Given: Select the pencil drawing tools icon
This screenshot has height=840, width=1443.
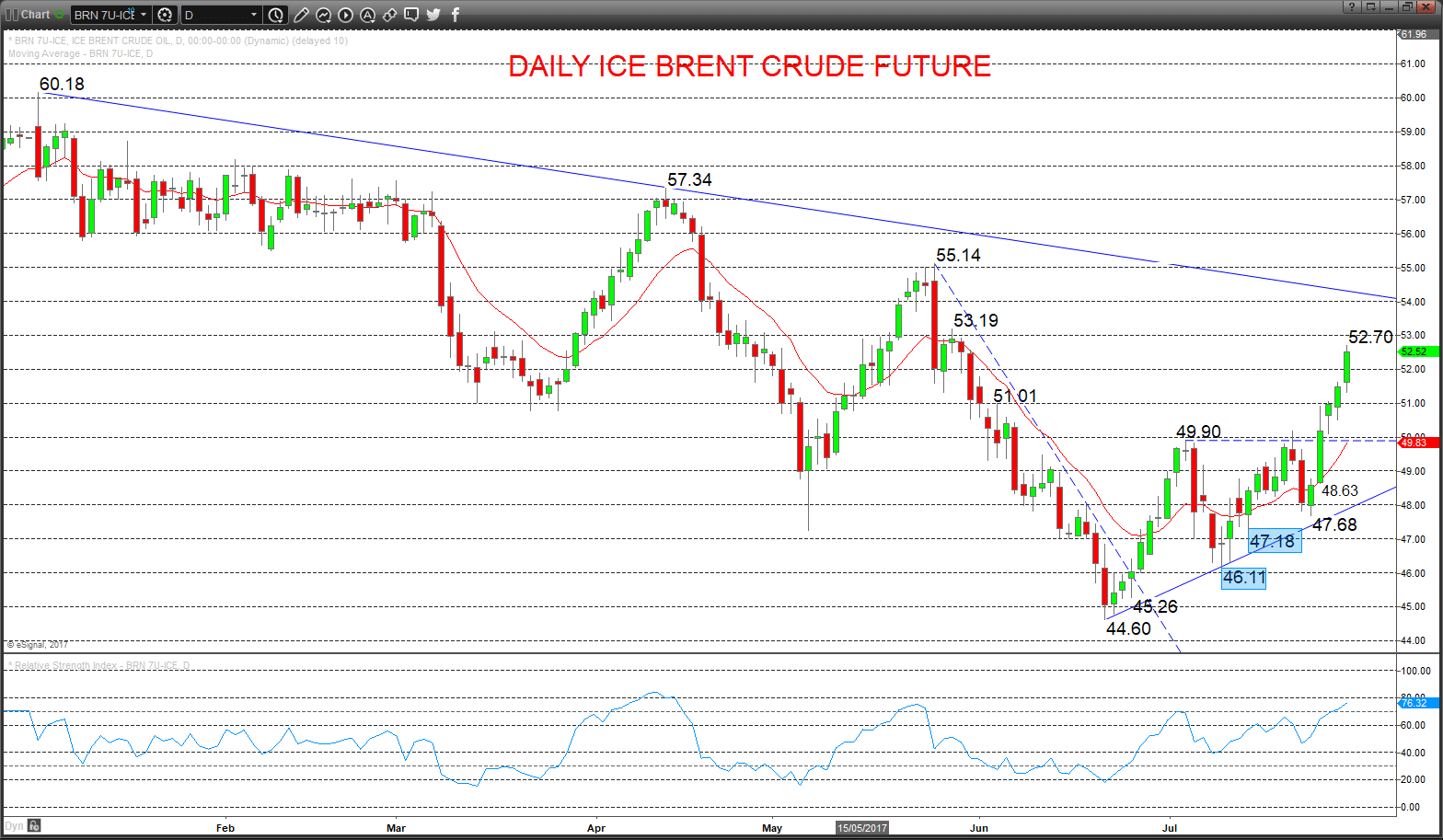Looking at the screenshot, I should [x=301, y=15].
